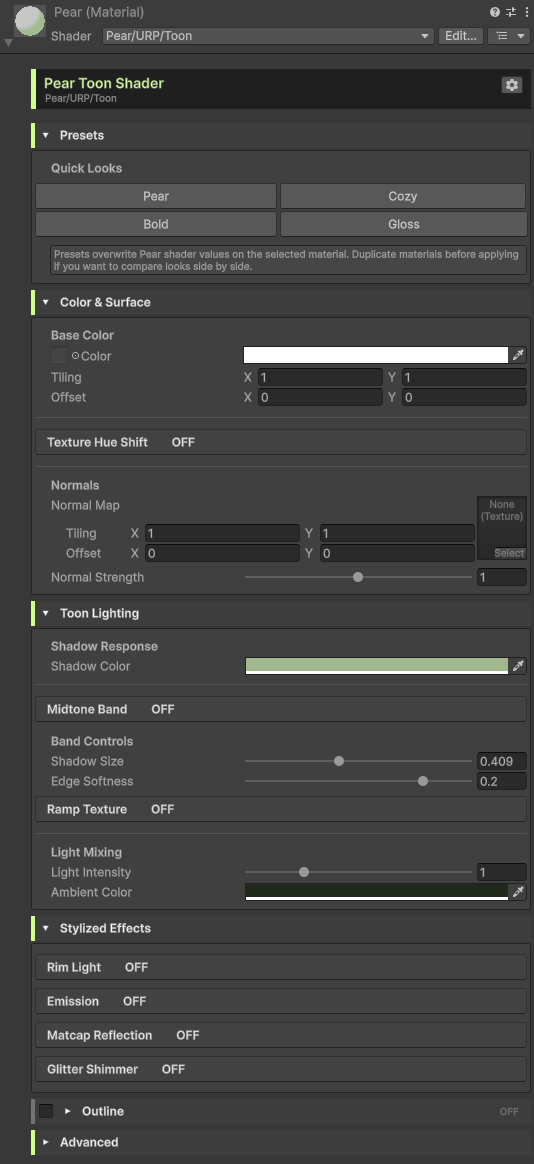Toggle the Ramp Texture feature
The width and height of the screenshot is (534, 1164).
pyautogui.click(x=281, y=809)
